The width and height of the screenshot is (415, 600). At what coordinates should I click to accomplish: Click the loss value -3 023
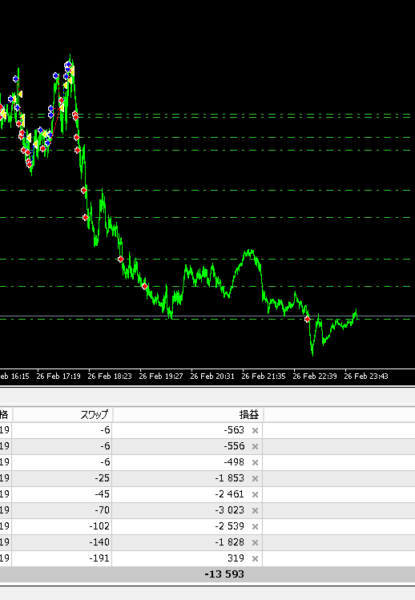pyautogui.click(x=229, y=510)
